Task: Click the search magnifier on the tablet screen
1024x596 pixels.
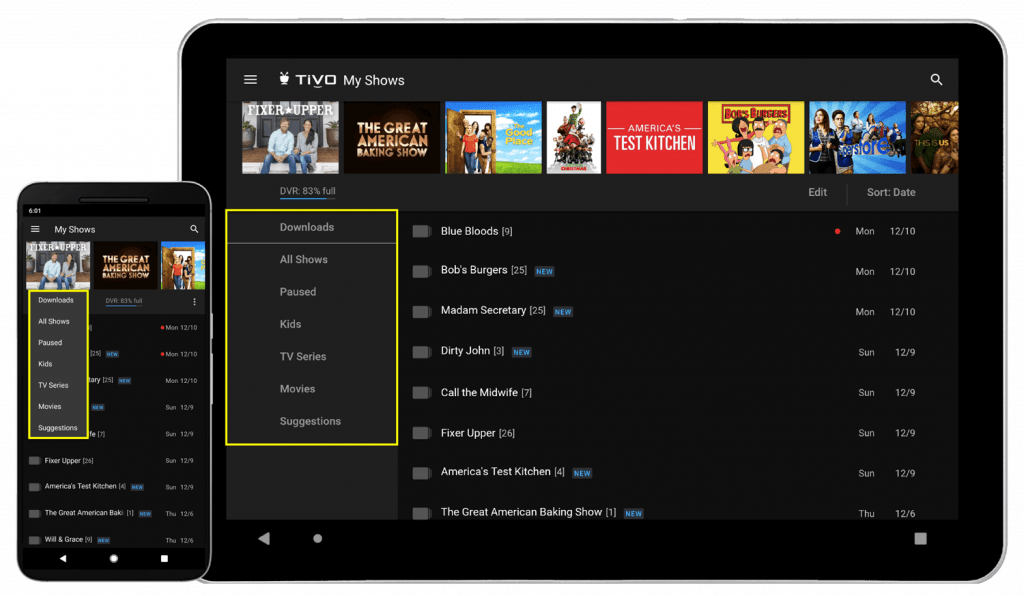Action: point(936,79)
